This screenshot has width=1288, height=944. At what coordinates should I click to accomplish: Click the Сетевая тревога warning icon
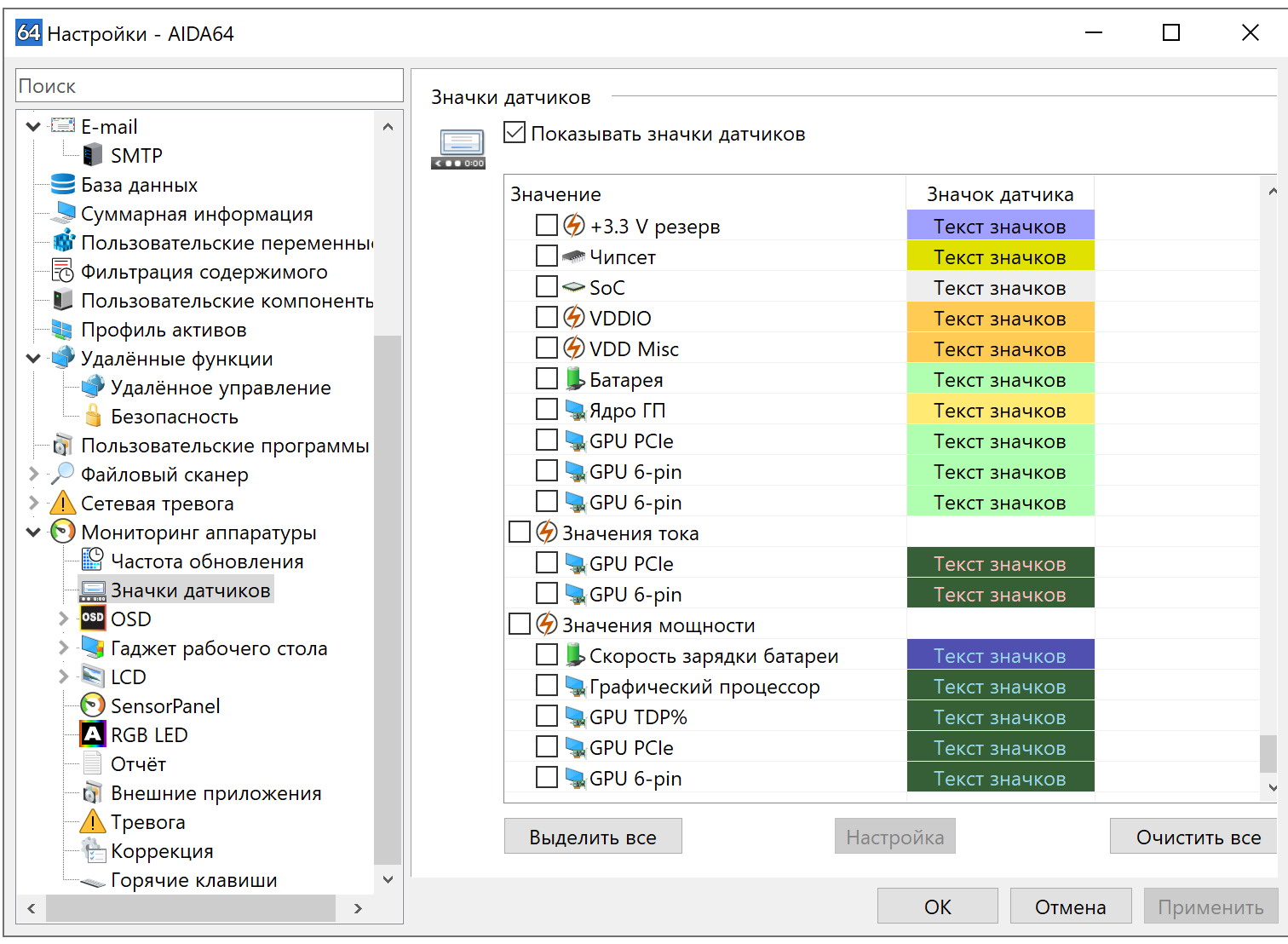pyautogui.click(x=63, y=503)
